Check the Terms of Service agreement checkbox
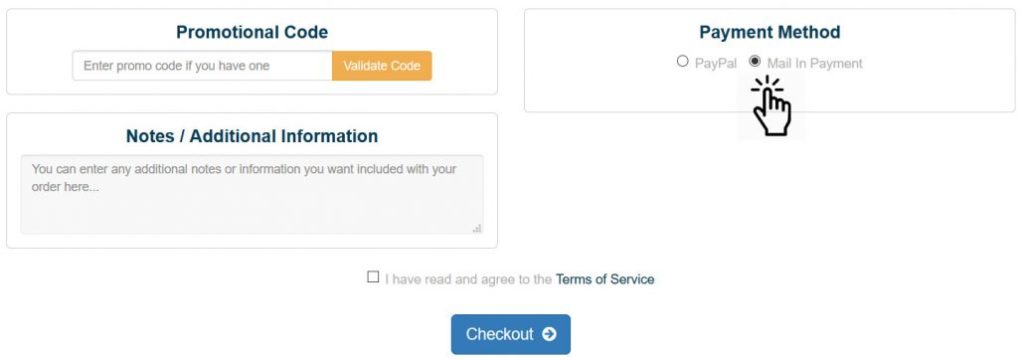 [373, 277]
